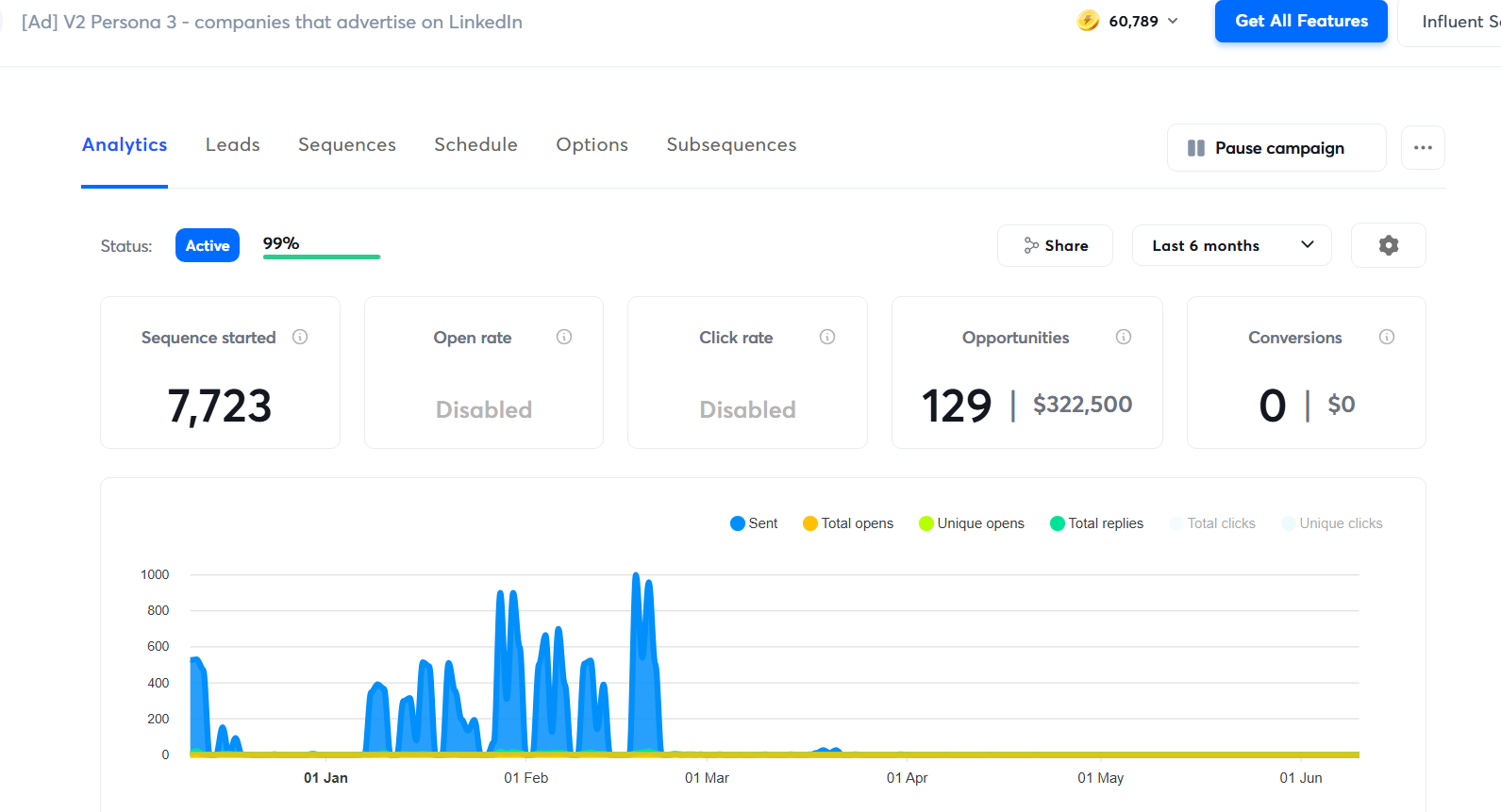Switch to the Leads tab
Image resolution: width=1501 pixels, height=812 pixels.
coord(233,144)
